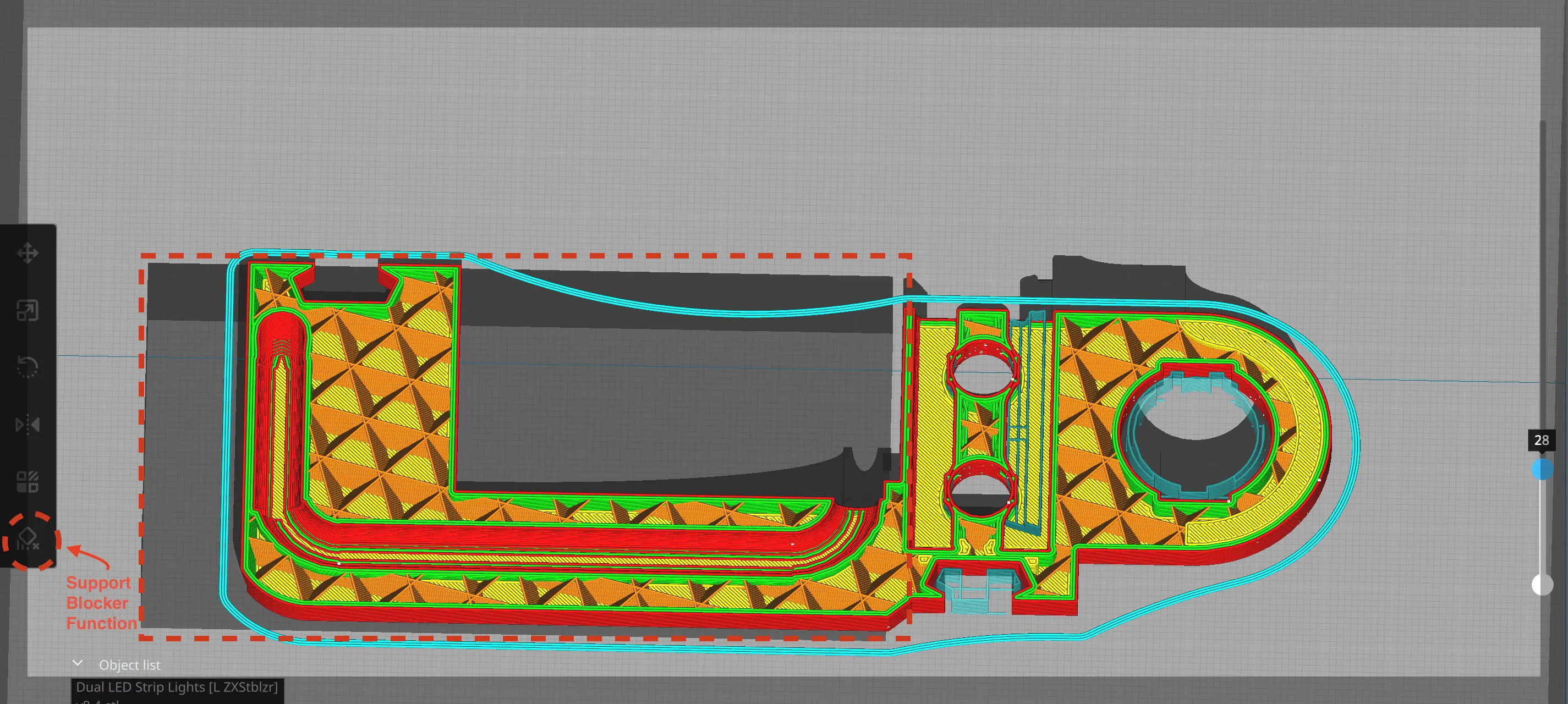Click the upper grey layer slider track
Screen dimensions: 1568x704
click(x=1543, y=274)
